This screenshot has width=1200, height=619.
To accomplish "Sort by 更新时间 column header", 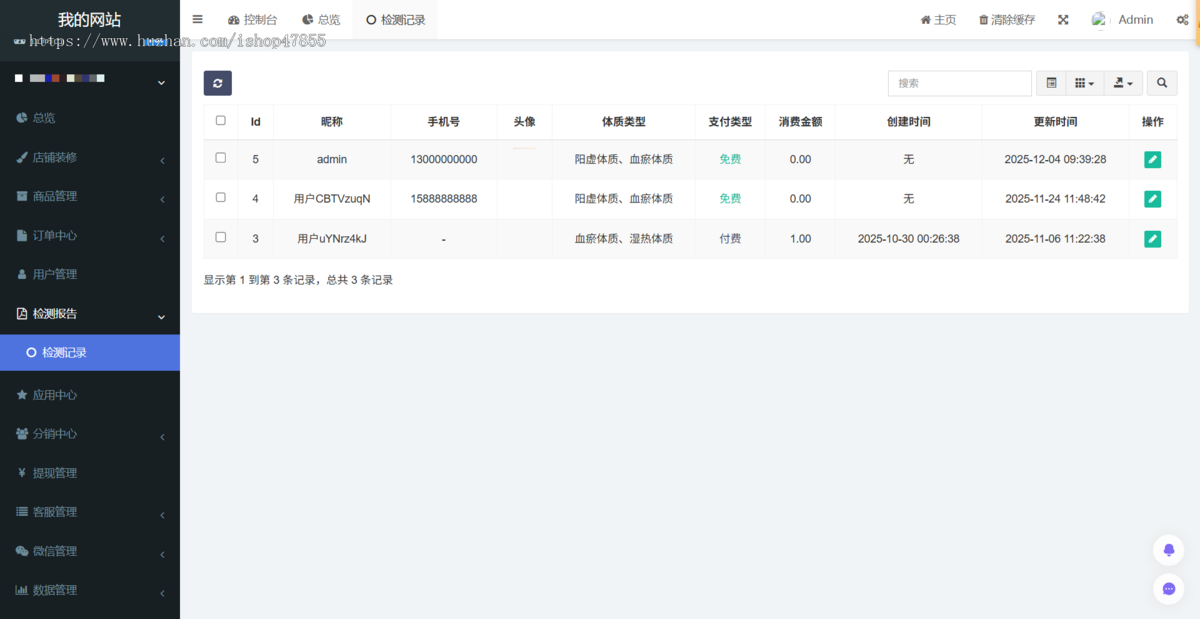I will click(1055, 122).
